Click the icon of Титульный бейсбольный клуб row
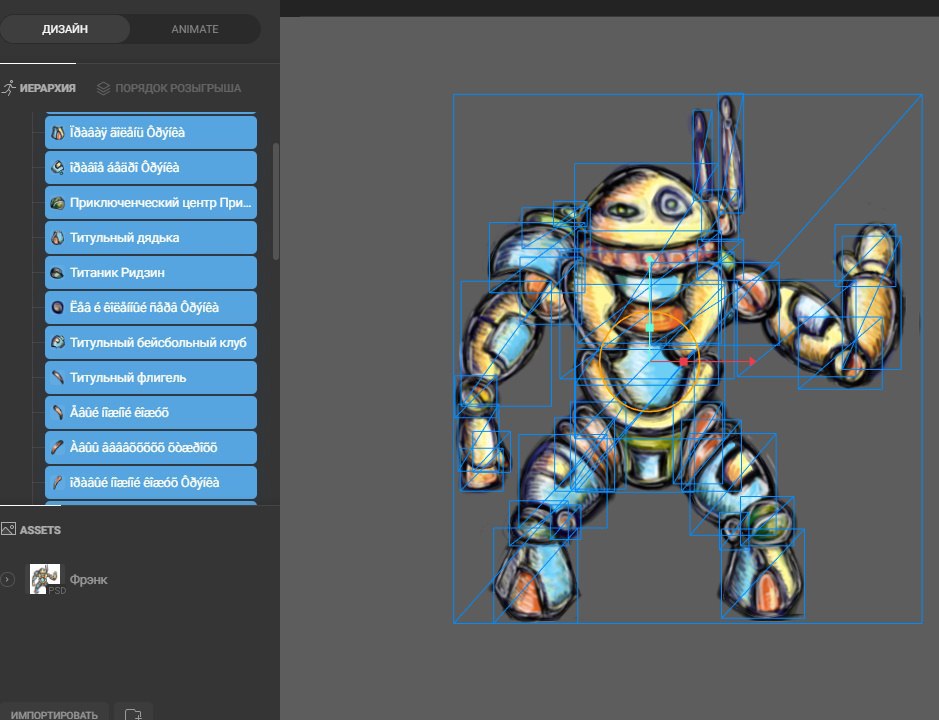939x720 pixels. pos(57,343)
